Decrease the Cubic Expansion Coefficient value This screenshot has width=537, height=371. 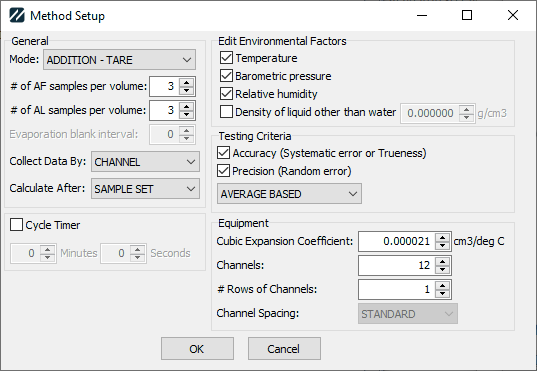click(442, 246)
